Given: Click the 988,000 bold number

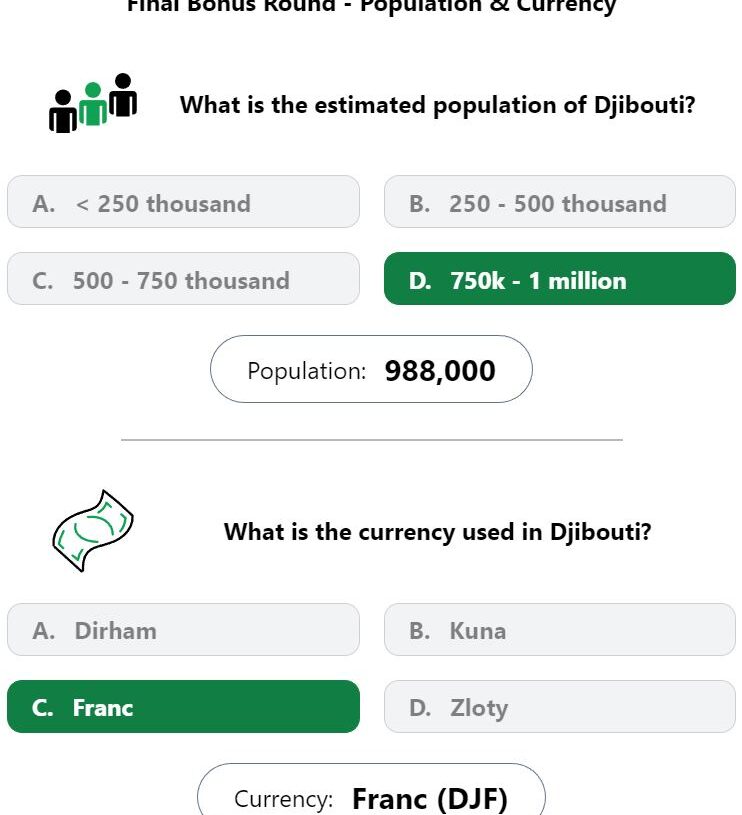Looking at the screenshot, I should point(440,371).
